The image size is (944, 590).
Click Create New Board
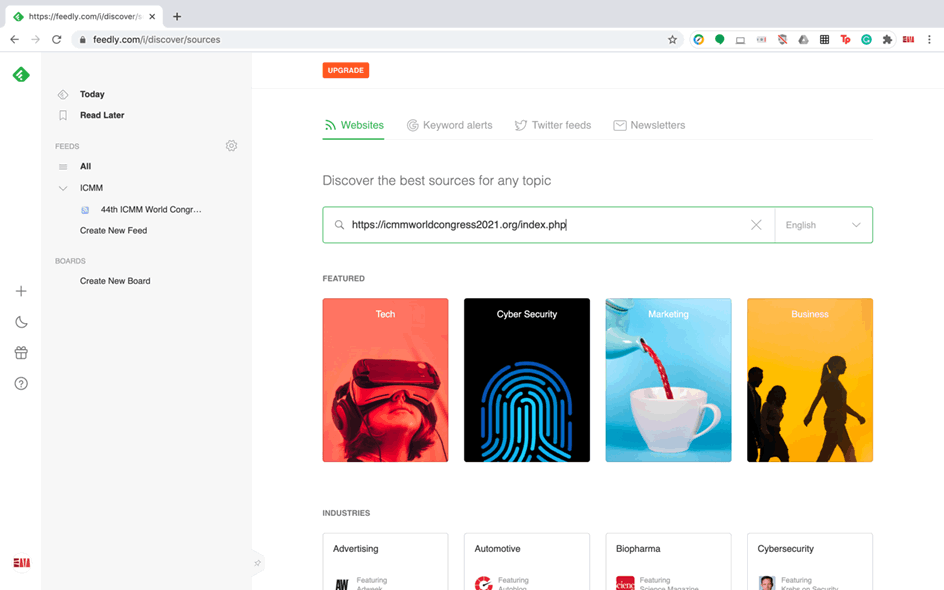click(x=115, y=281)
